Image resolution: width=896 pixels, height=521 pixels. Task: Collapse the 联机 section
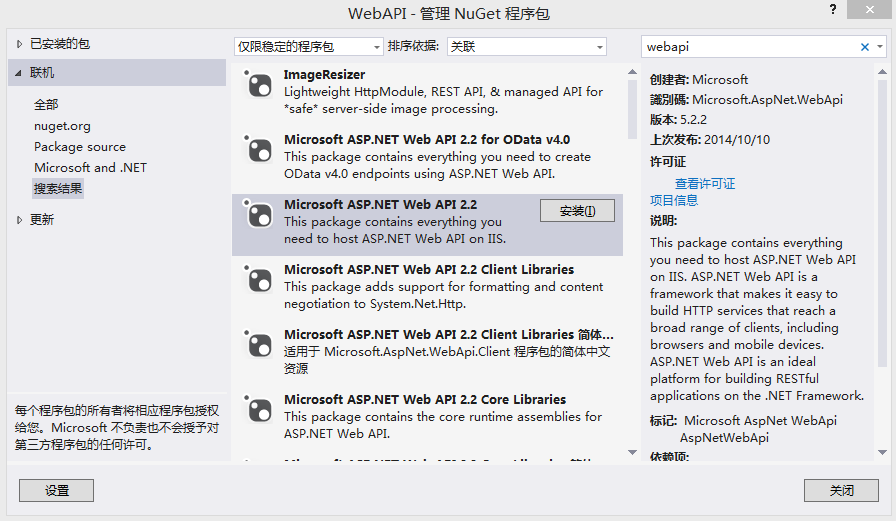tap(18, 73)
